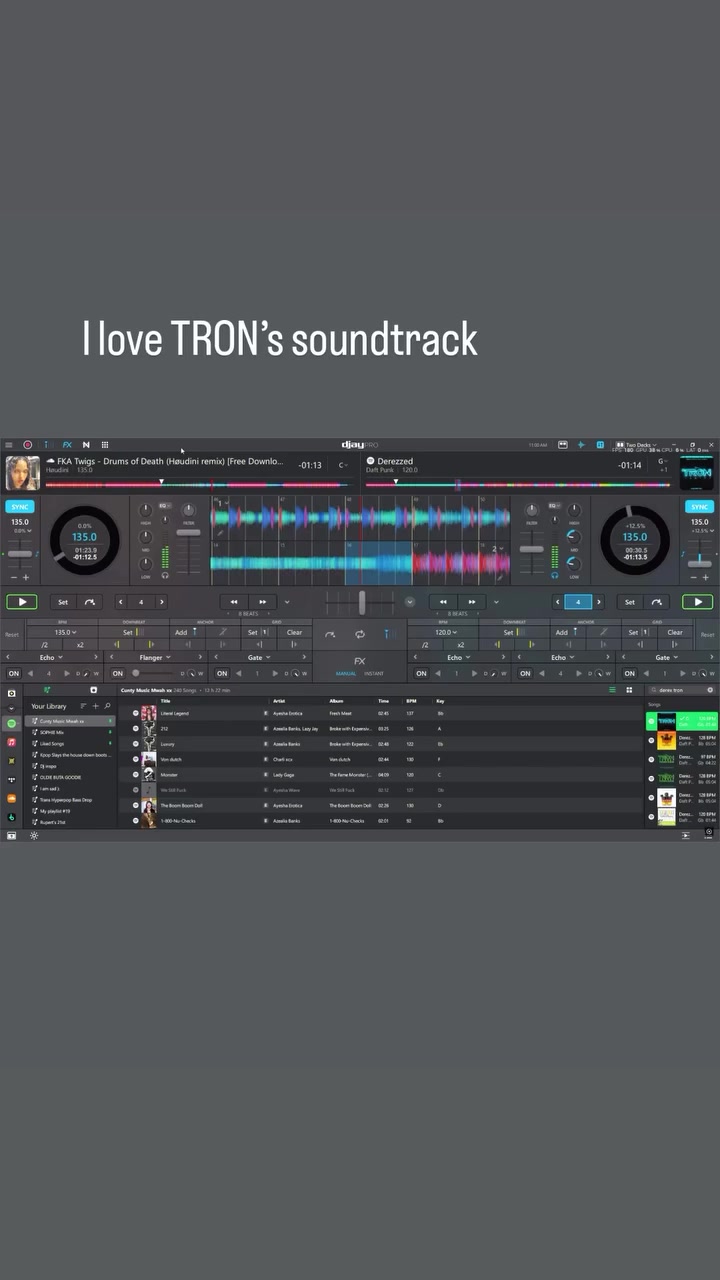Open the grid pads icon in top toolbar

[105, 445]
